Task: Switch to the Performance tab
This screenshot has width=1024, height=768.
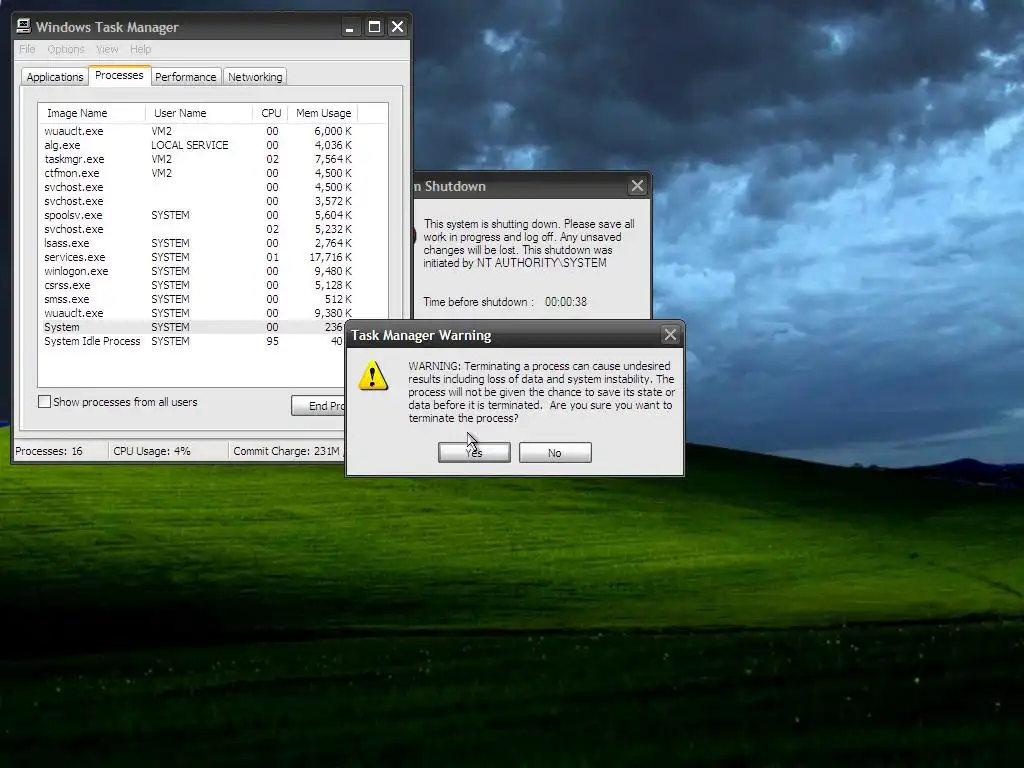Action: 185,77
